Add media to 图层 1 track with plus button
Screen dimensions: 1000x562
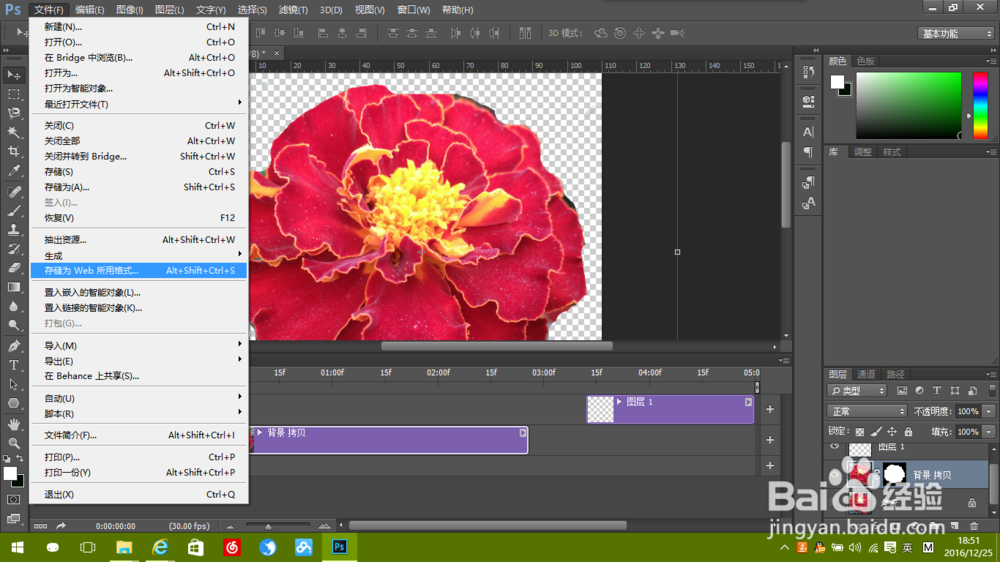[x=770, y=409]
